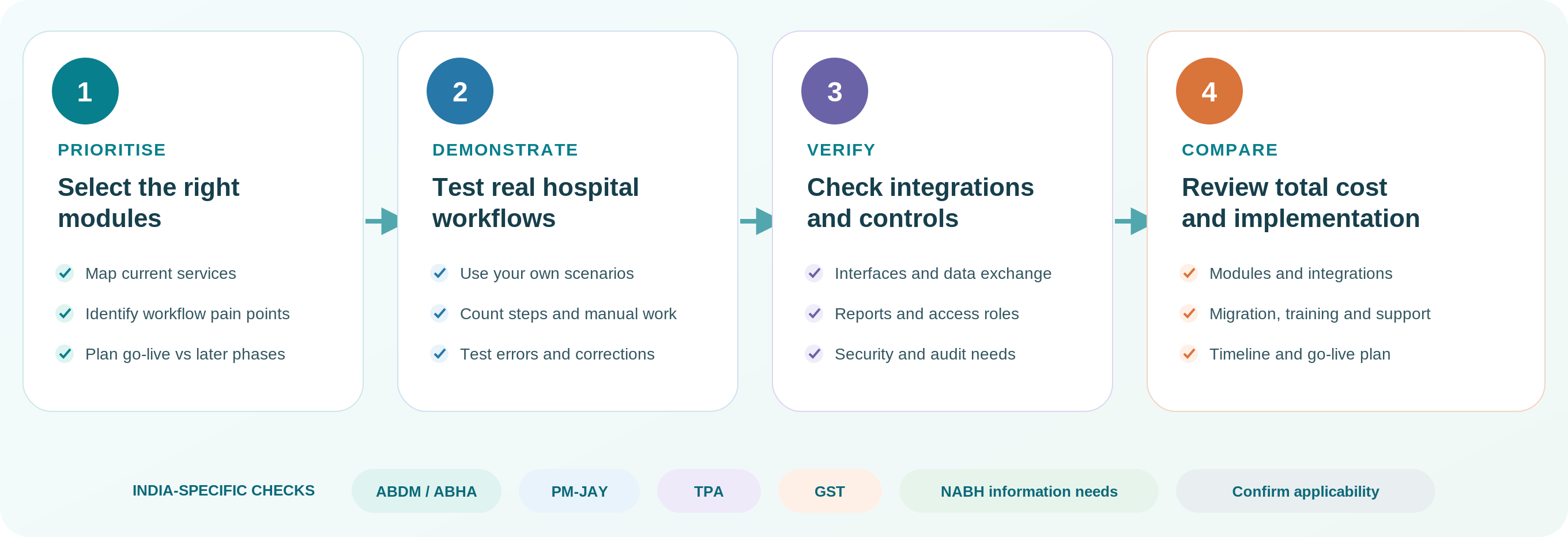Click the teal step 1 circle
The image size is (1568, 537).
click(x=85, y=91)
